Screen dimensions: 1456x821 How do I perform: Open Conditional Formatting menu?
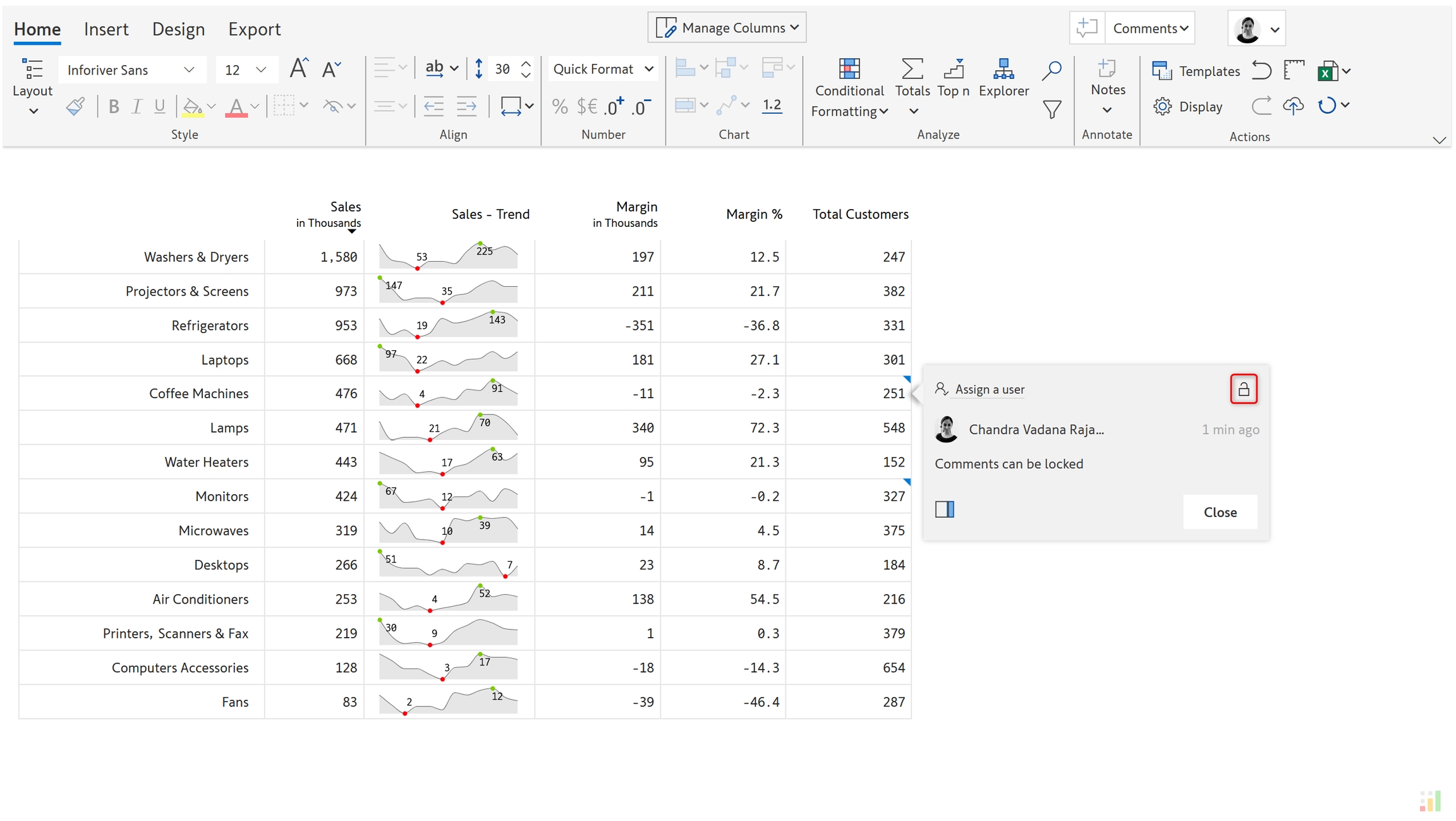(849, 88)
